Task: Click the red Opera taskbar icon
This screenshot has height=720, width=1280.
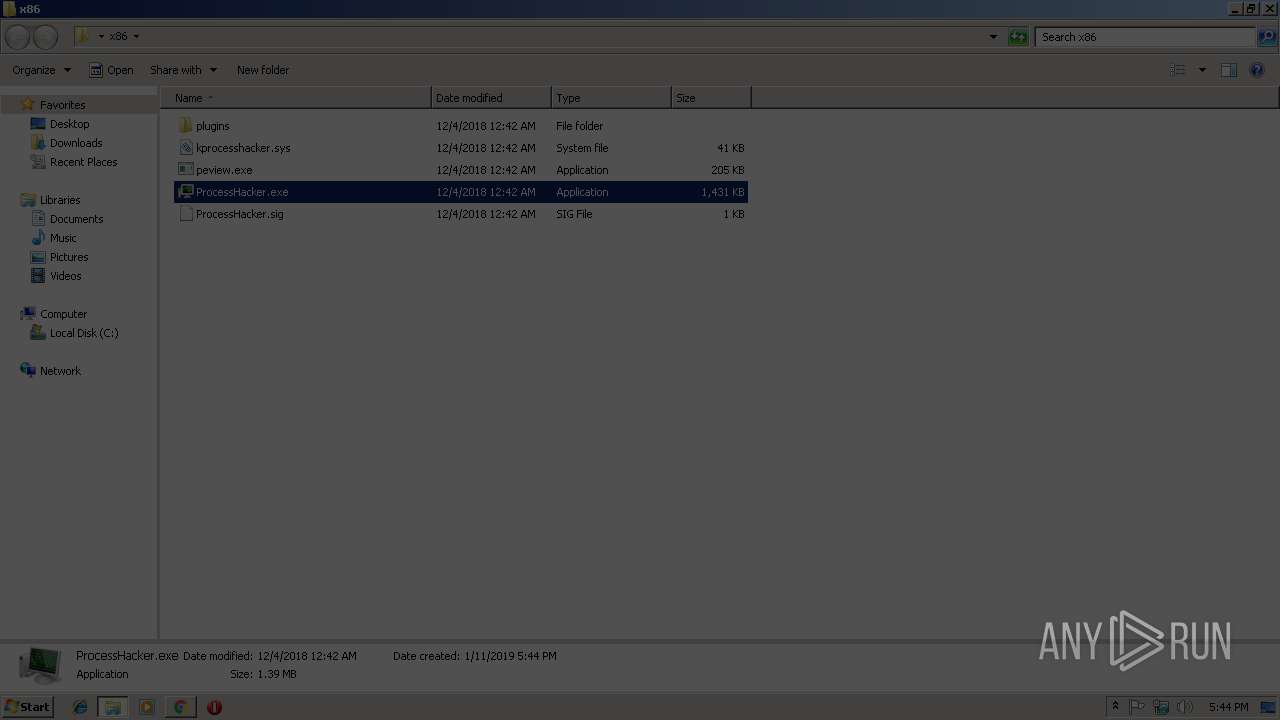Action: (214, 707)
